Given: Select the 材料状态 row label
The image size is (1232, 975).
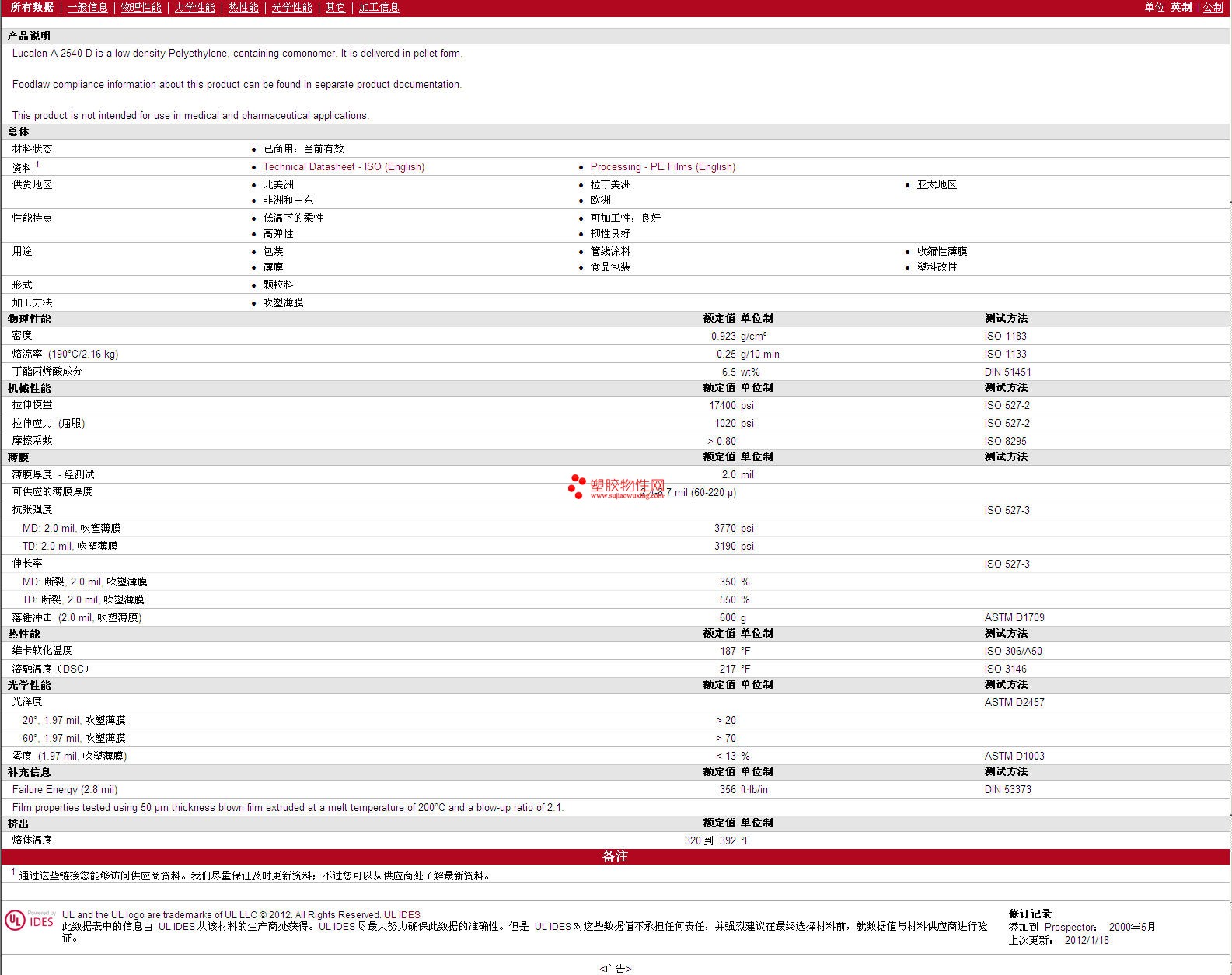Looking at the screenshot, I should coord(33,149).
